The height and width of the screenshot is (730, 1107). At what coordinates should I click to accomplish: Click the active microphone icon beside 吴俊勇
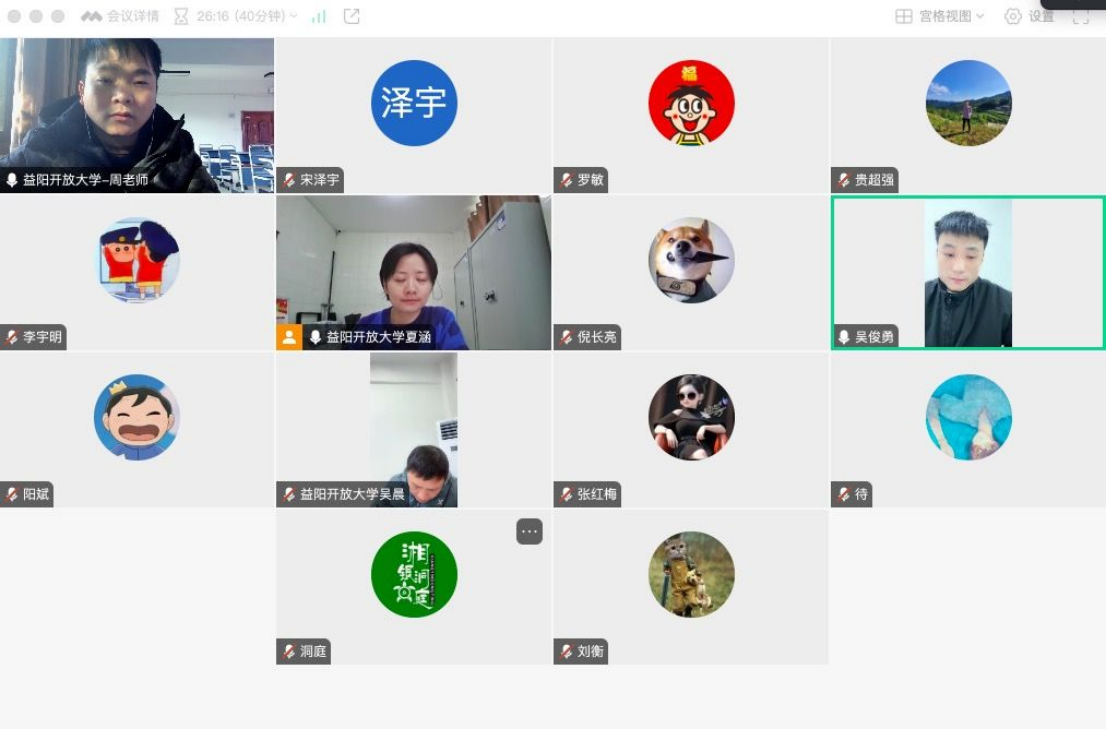coord(844,337)
